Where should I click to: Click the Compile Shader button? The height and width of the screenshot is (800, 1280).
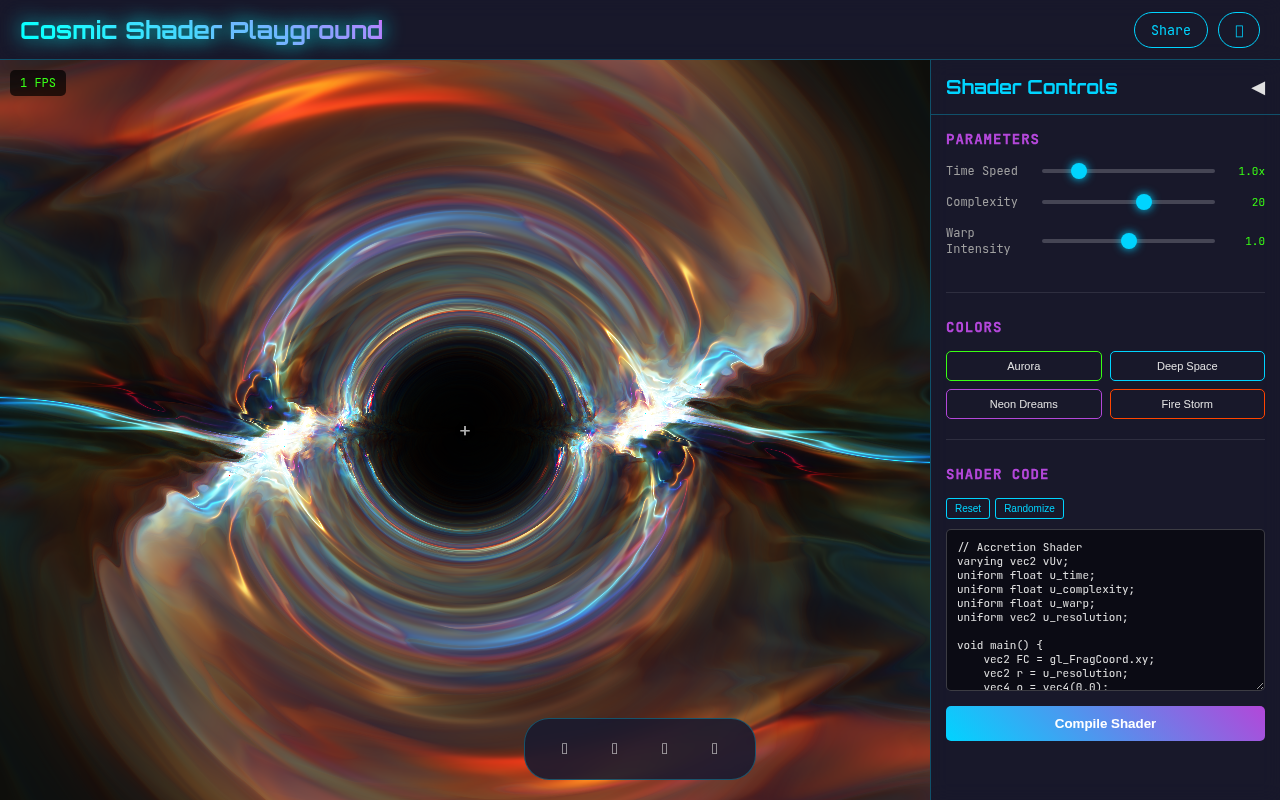click(1105, 723)
